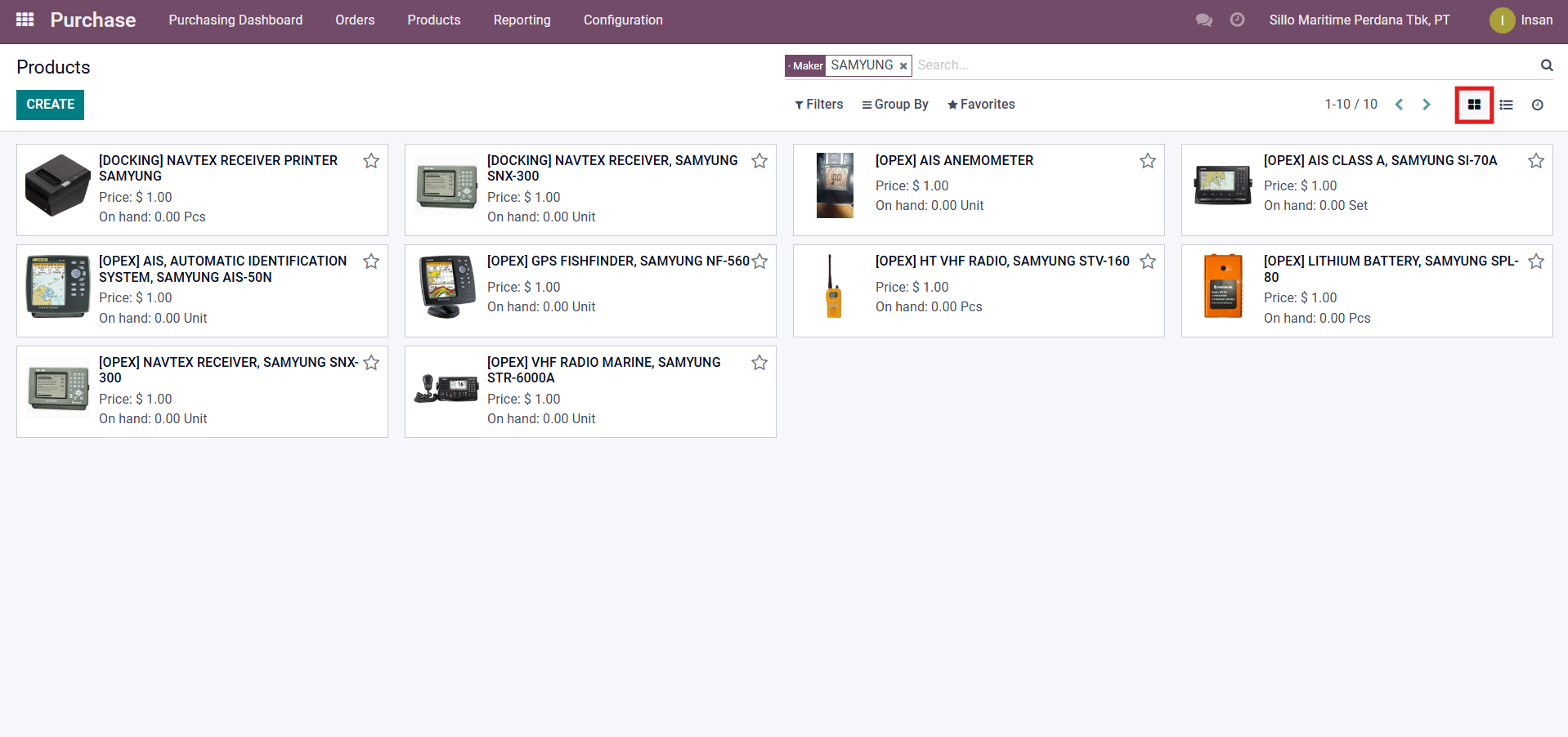Switch to Kanban view
1568x737 pixels.
pyautogui.click(x=1474, y=105)
